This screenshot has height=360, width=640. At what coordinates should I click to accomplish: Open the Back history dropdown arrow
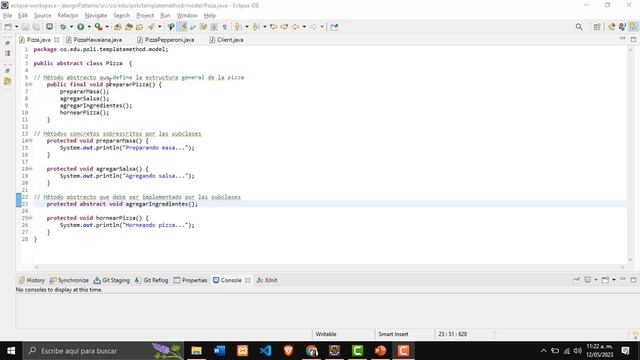(304, 27)
